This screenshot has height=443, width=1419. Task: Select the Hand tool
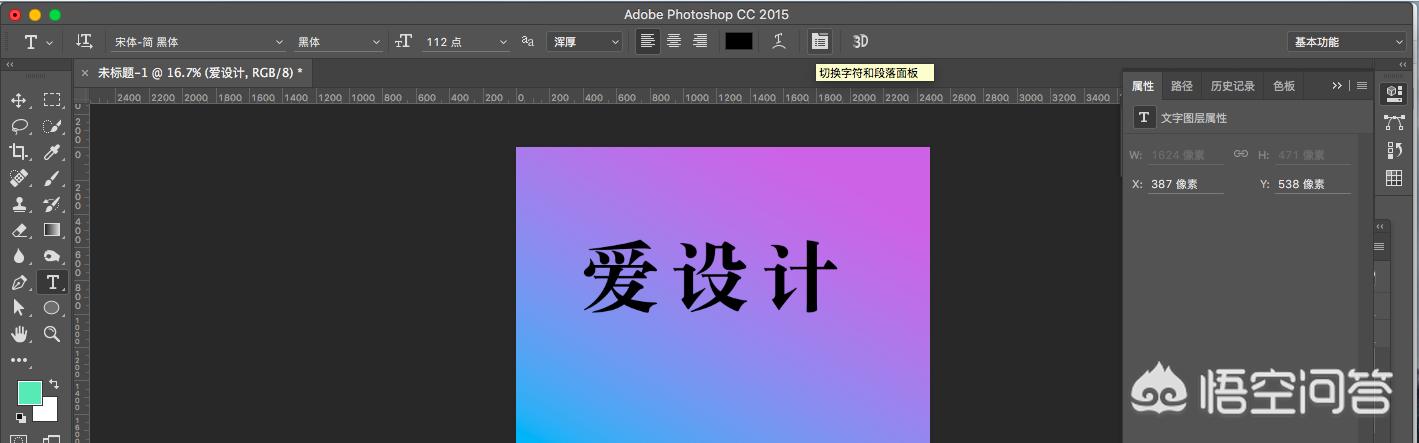pos(19,334)
